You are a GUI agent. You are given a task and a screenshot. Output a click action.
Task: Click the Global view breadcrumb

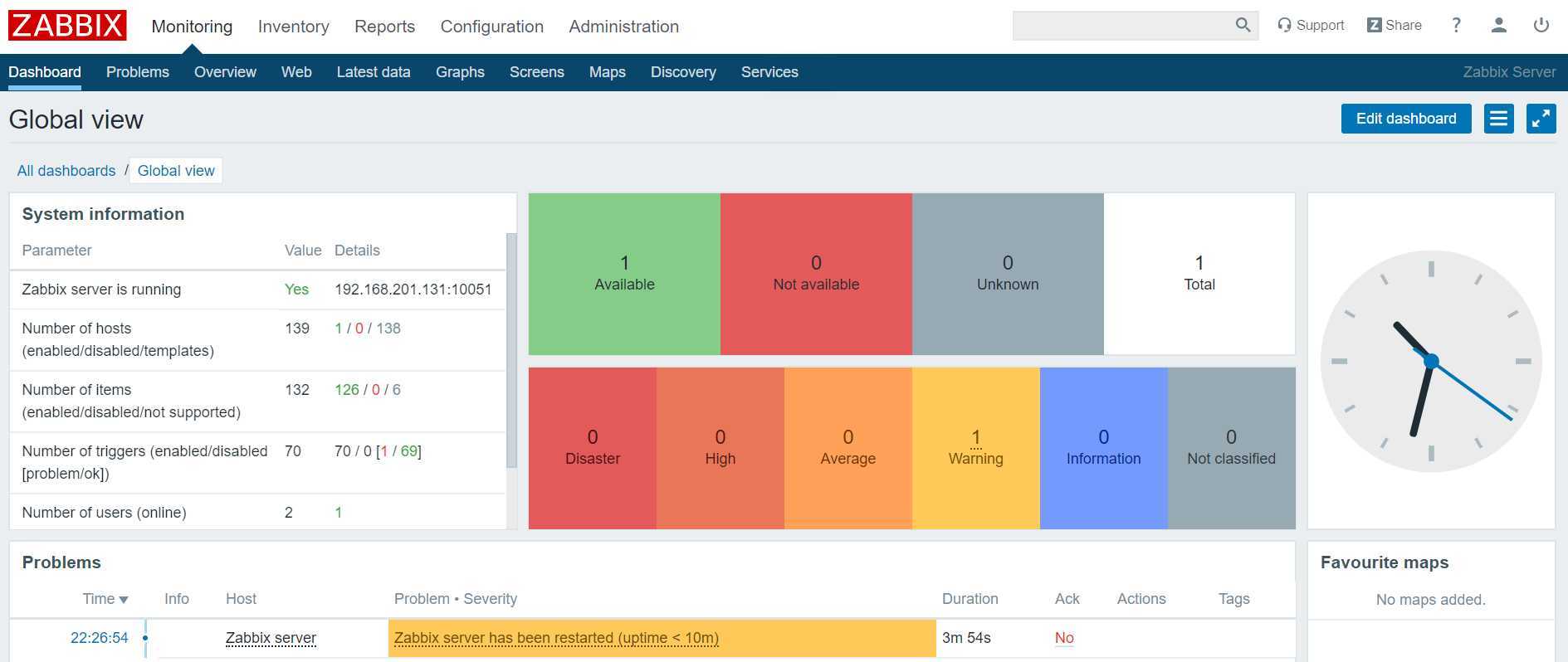[x=176, y=171]
